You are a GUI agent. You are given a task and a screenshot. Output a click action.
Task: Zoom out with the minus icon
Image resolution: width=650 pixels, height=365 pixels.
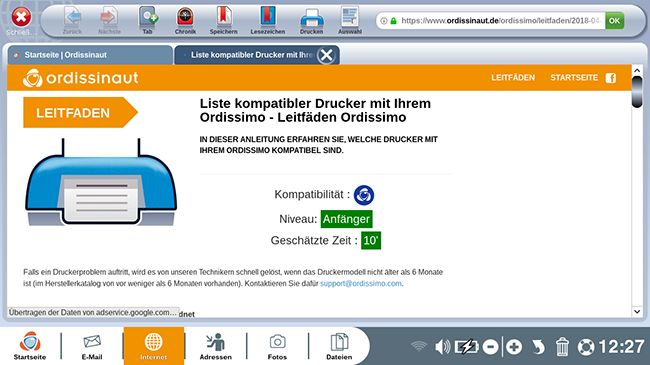coord(490,347)
